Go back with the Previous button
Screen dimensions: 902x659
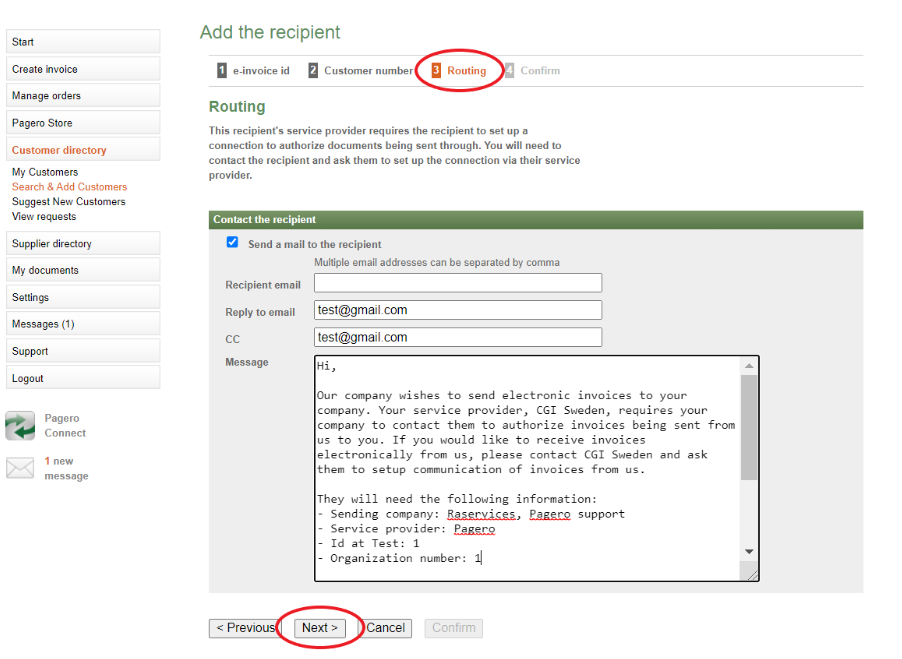click(245, 628)
